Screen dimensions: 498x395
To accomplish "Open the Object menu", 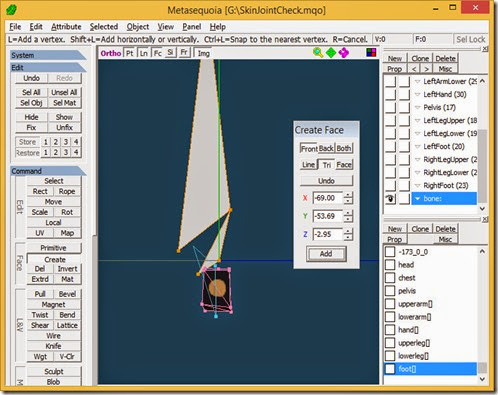I will (x=138, y=27).
